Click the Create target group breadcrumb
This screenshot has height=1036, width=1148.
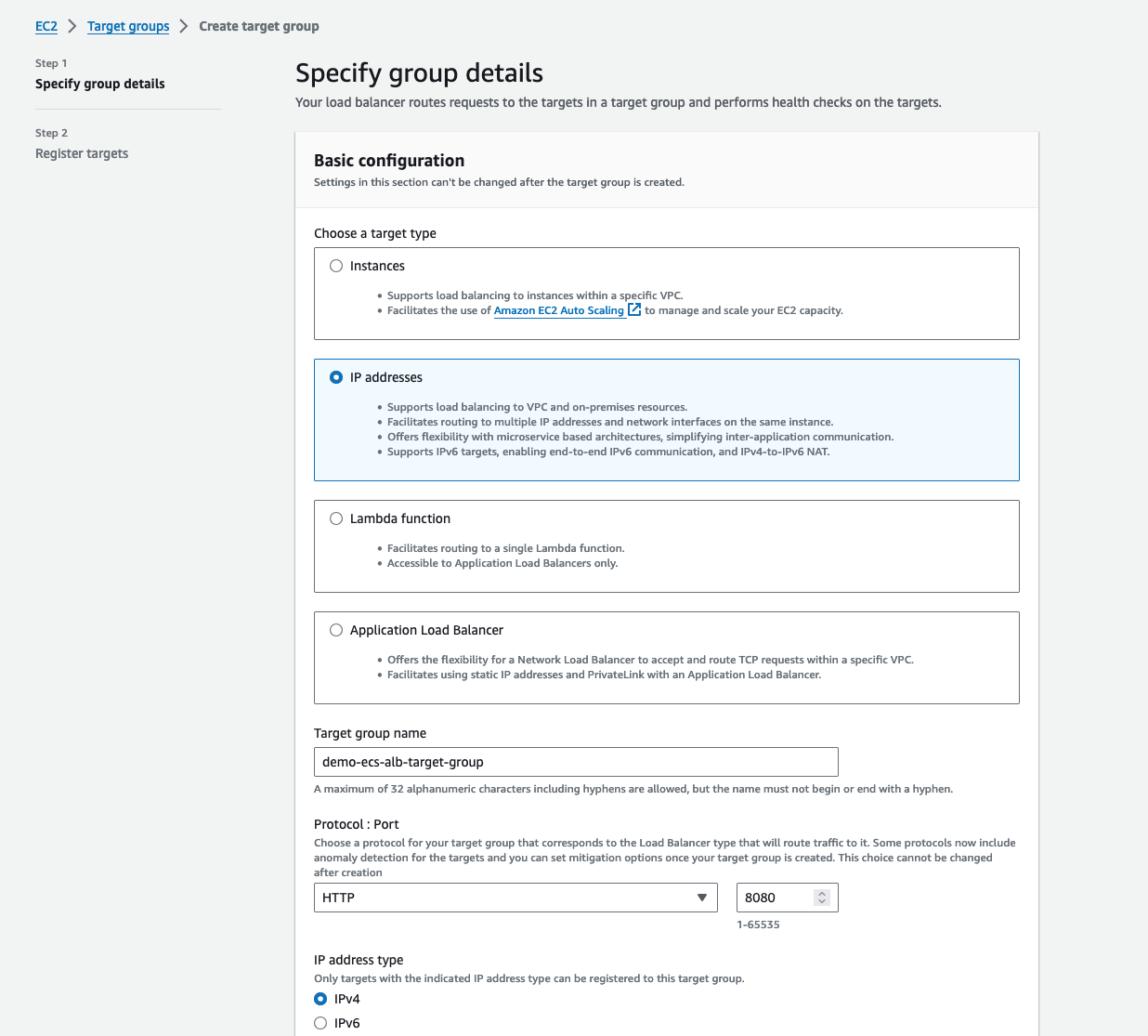click(x=259, y=26)
